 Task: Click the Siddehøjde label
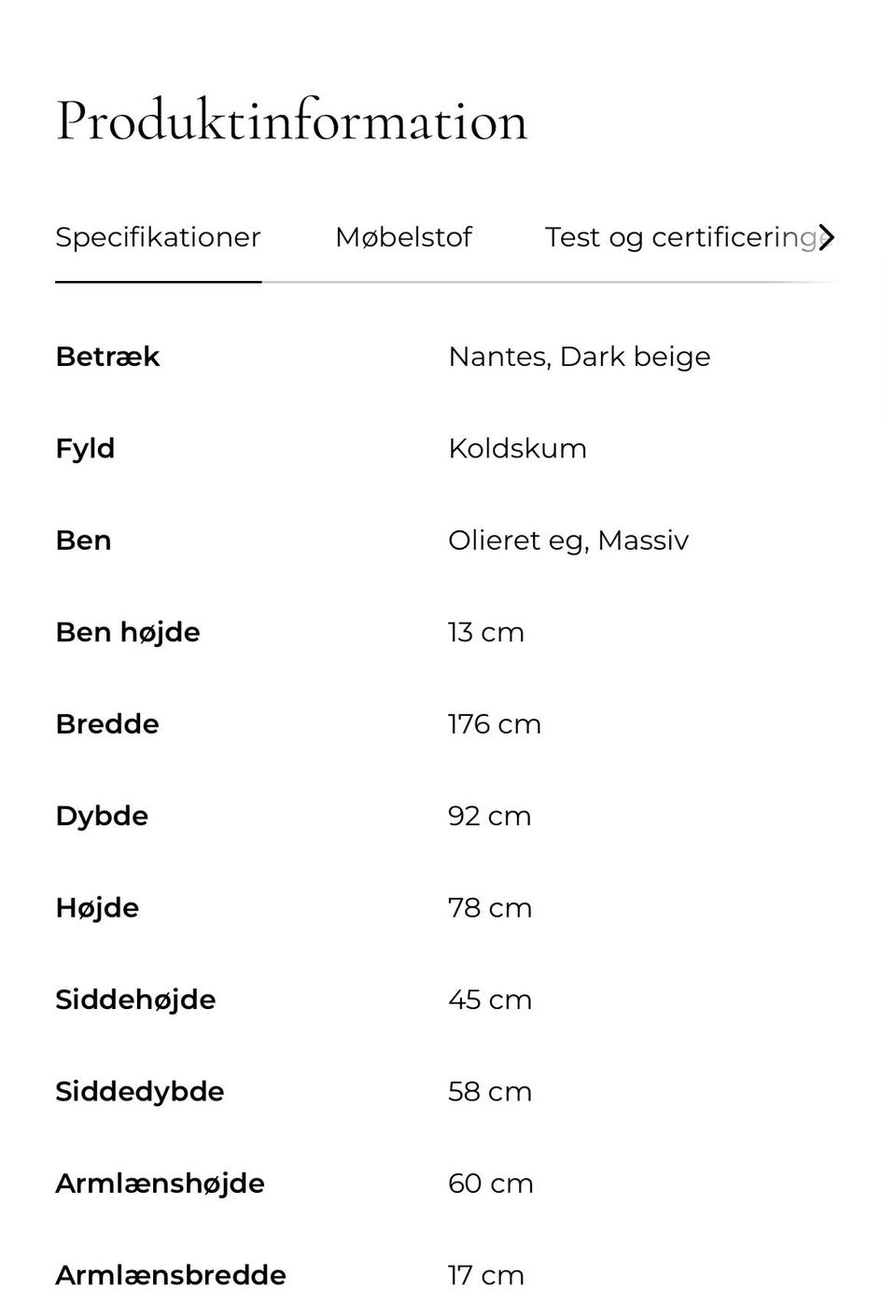135,1000
